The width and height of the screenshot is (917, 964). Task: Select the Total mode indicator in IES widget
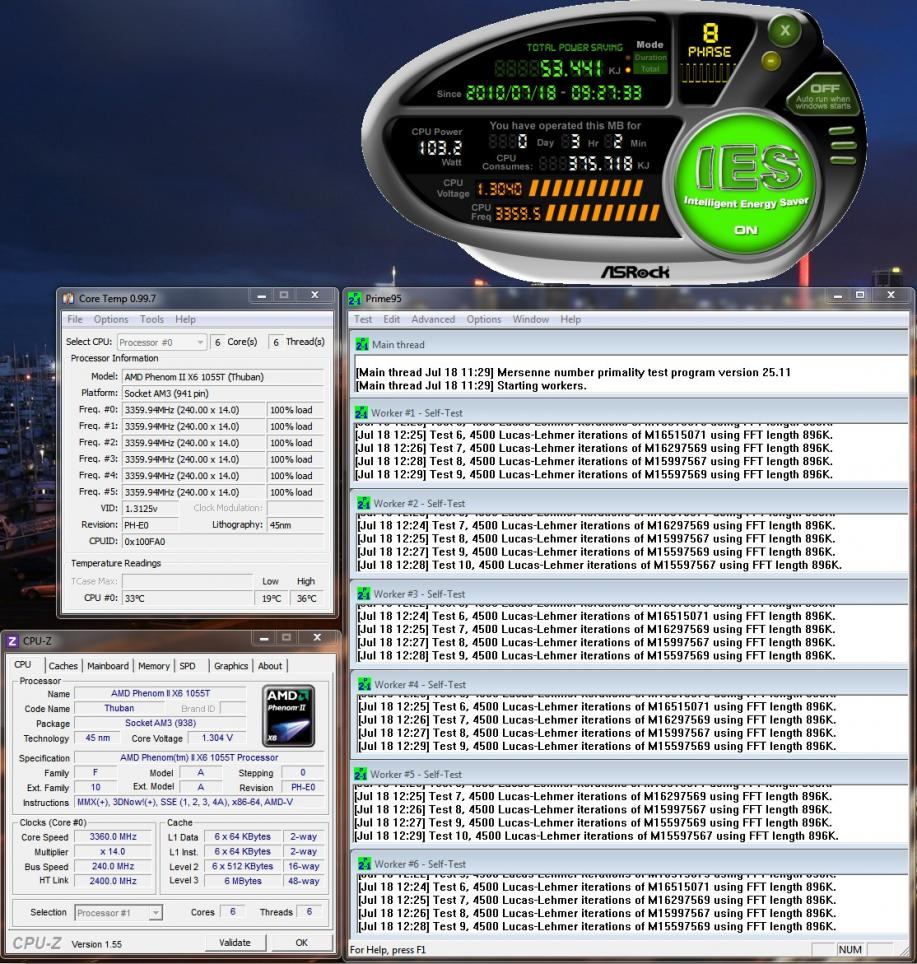[650, 69]
